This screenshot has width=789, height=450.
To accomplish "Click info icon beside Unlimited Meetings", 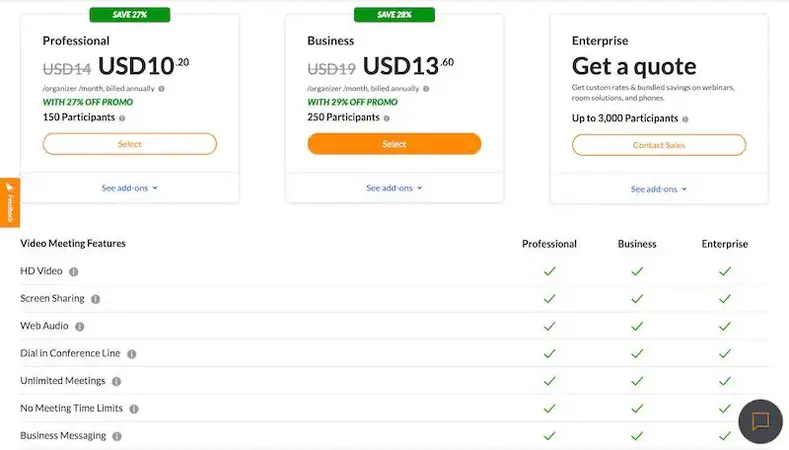I will click(x=116, y=381).
